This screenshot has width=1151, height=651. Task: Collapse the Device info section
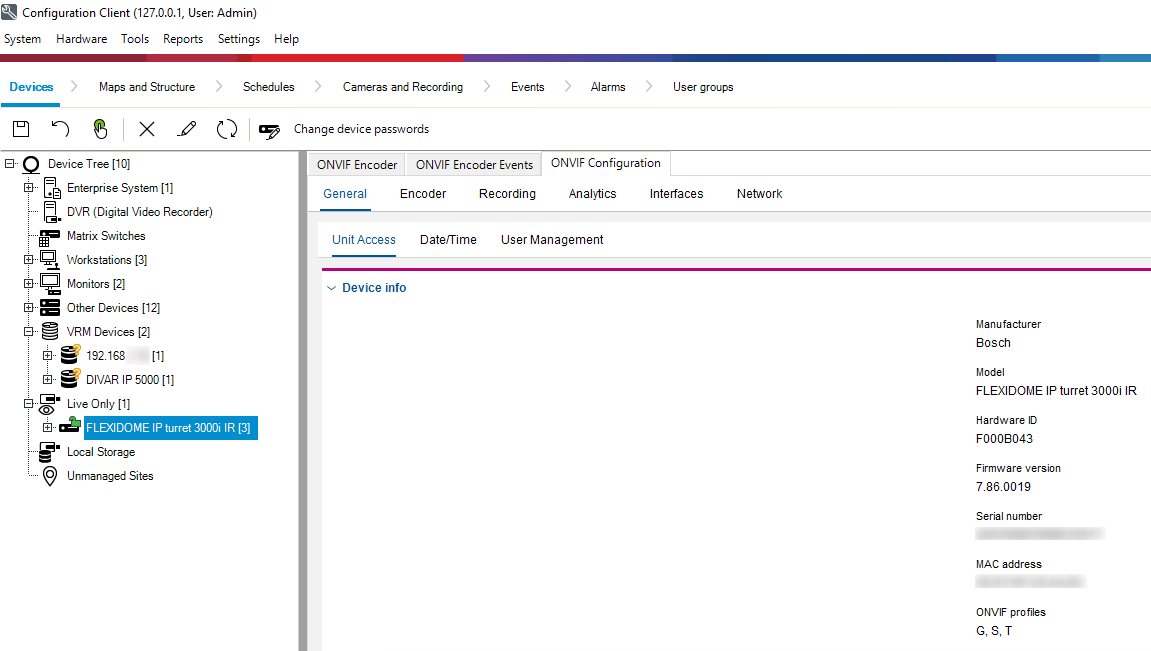coord(331,288)
